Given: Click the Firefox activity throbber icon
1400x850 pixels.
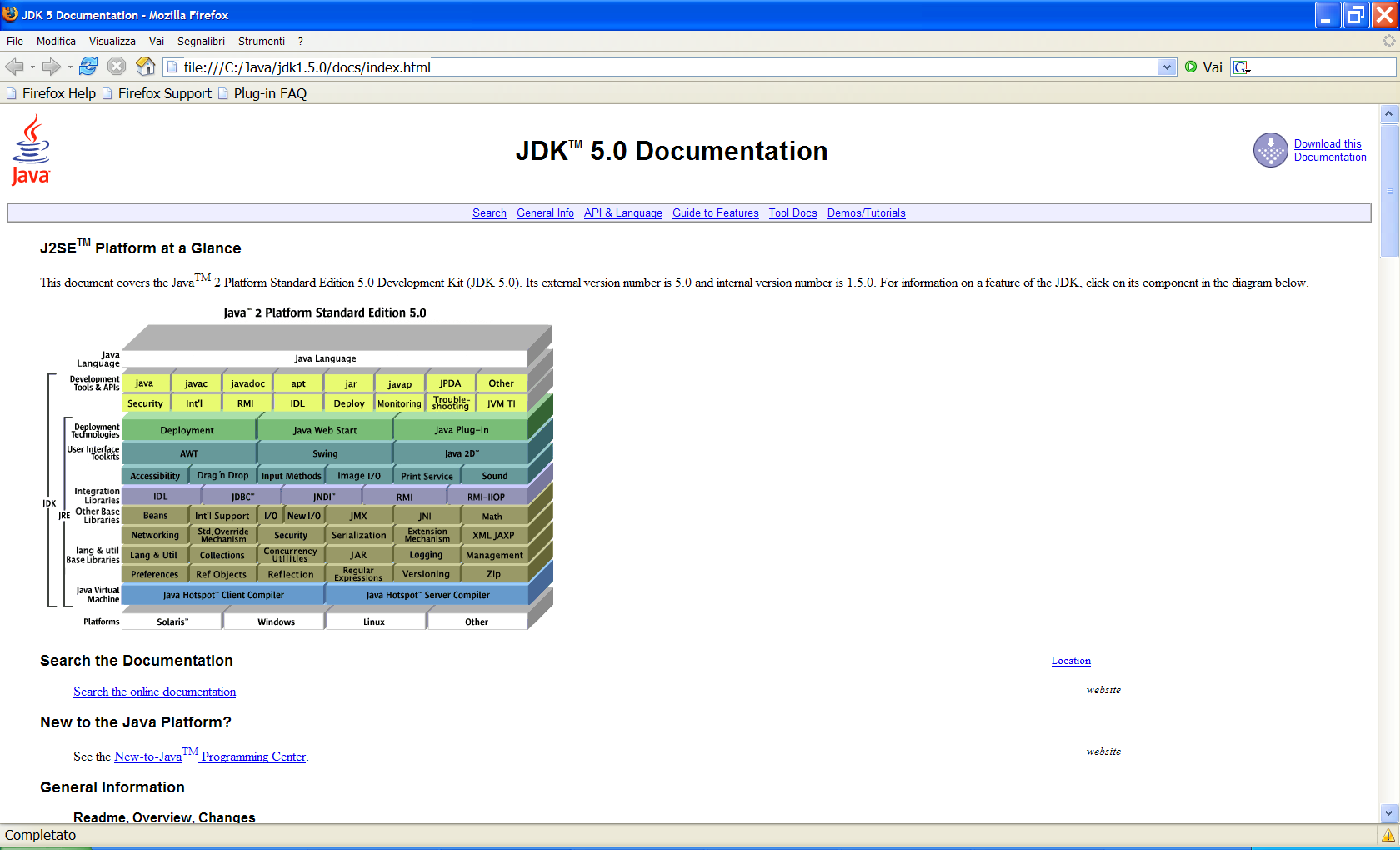Looking at the screenshot, I should click(x=1388, y=41).
